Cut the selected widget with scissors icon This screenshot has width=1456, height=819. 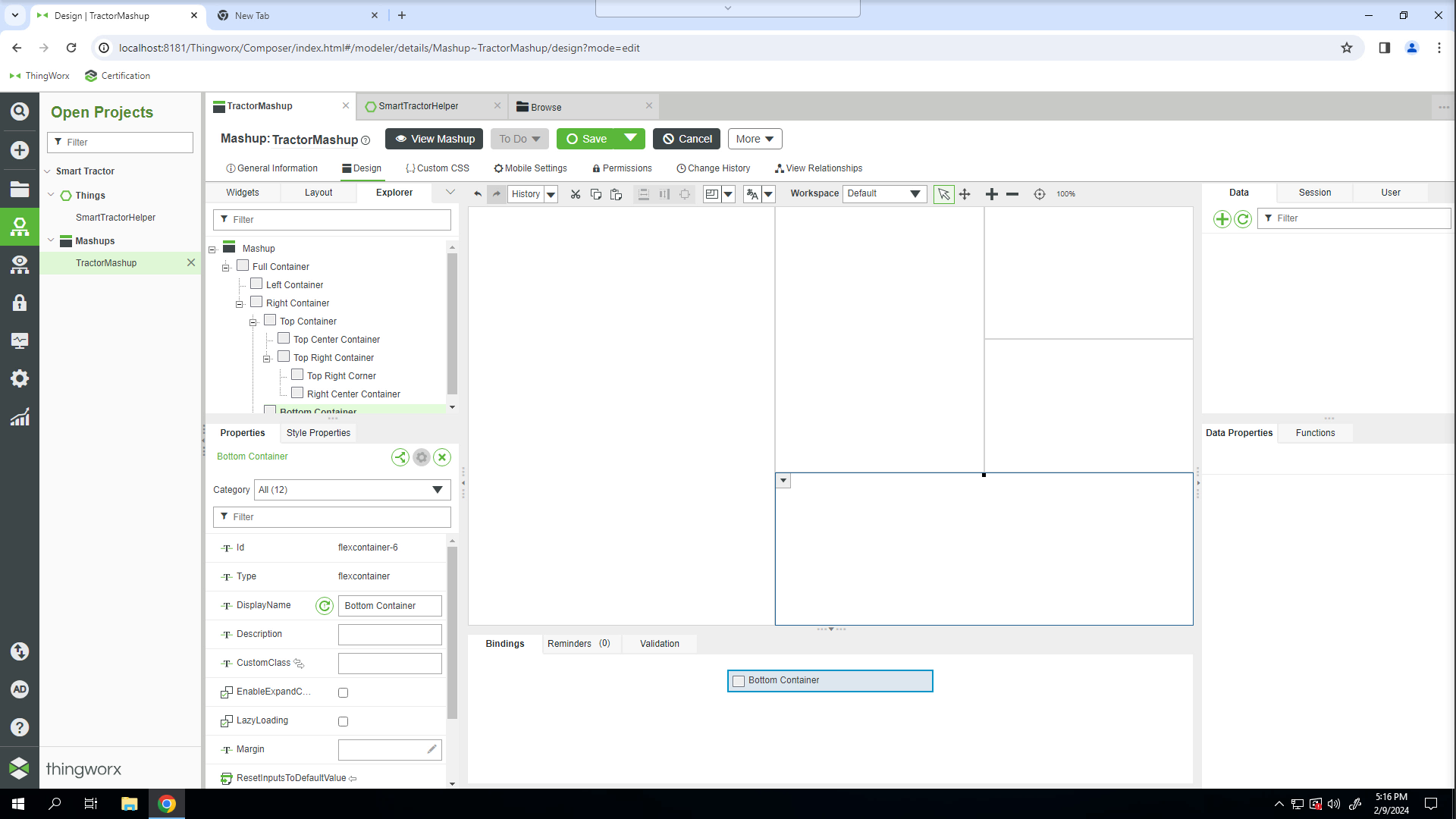pos(576,194)
